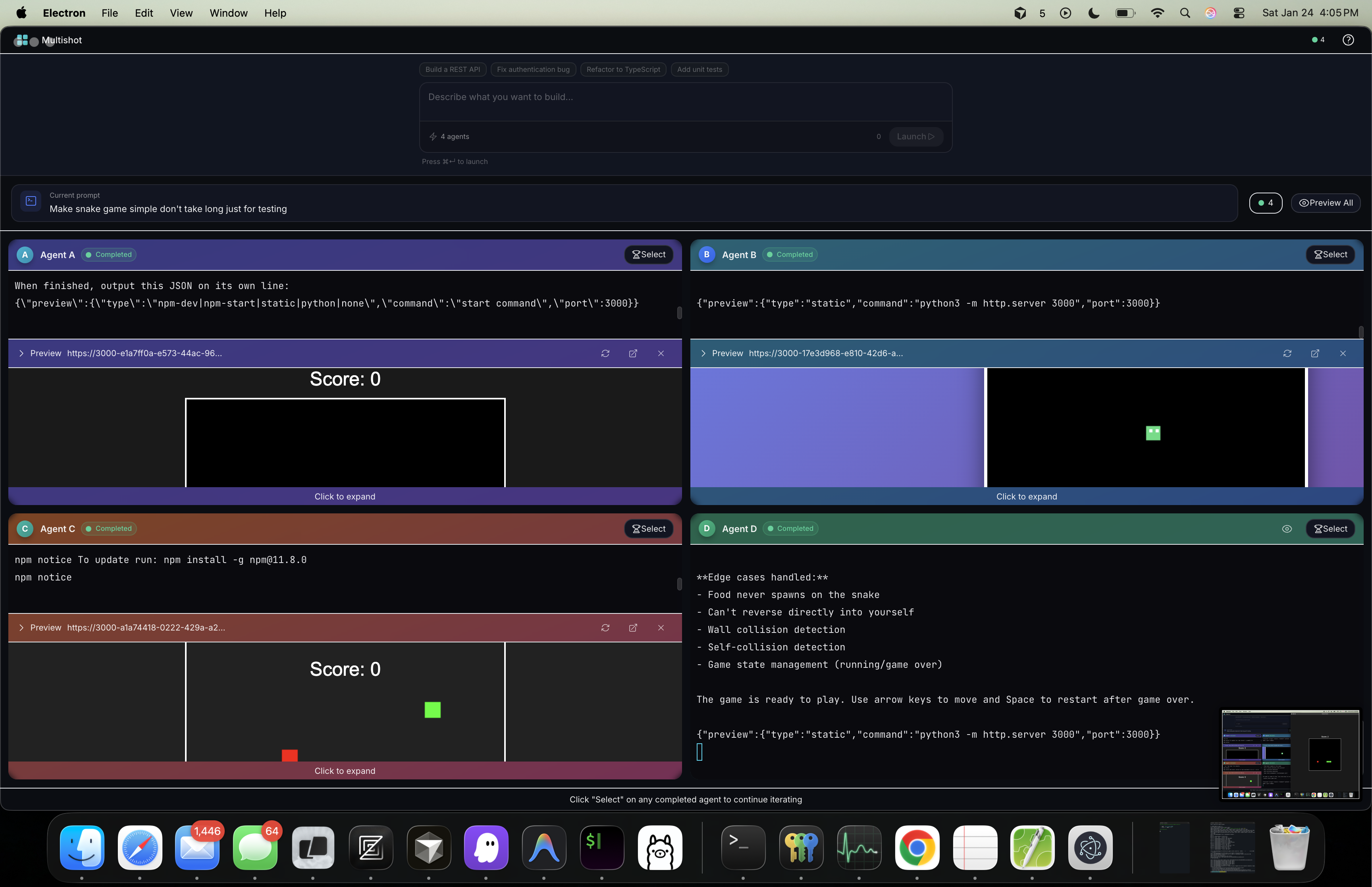Close Agent C preview panel
Image resolution: width=1372 pixels, height=887 pixels.
pyautogui.click(x=661, y=627)
